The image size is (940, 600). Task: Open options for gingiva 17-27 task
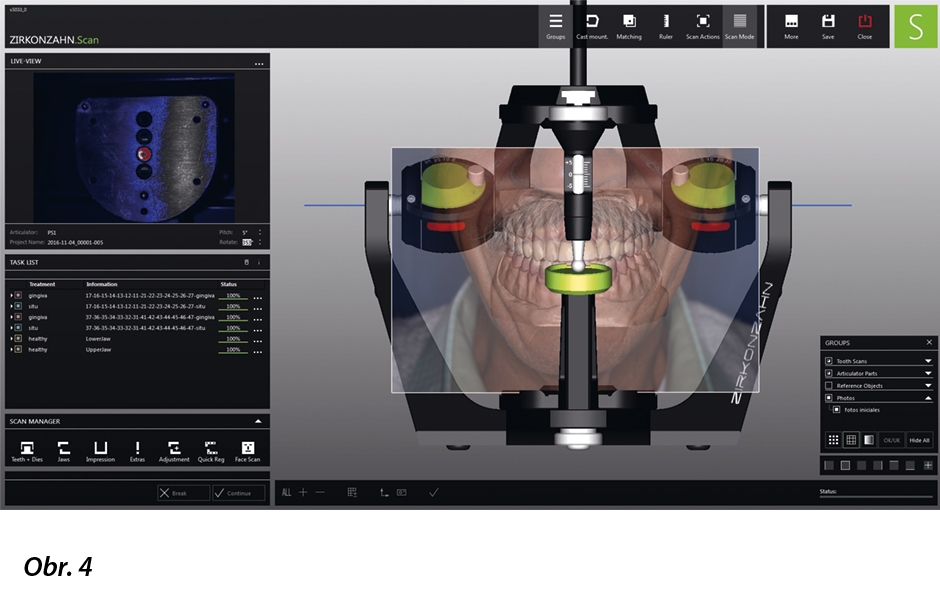tap(258, 298)
